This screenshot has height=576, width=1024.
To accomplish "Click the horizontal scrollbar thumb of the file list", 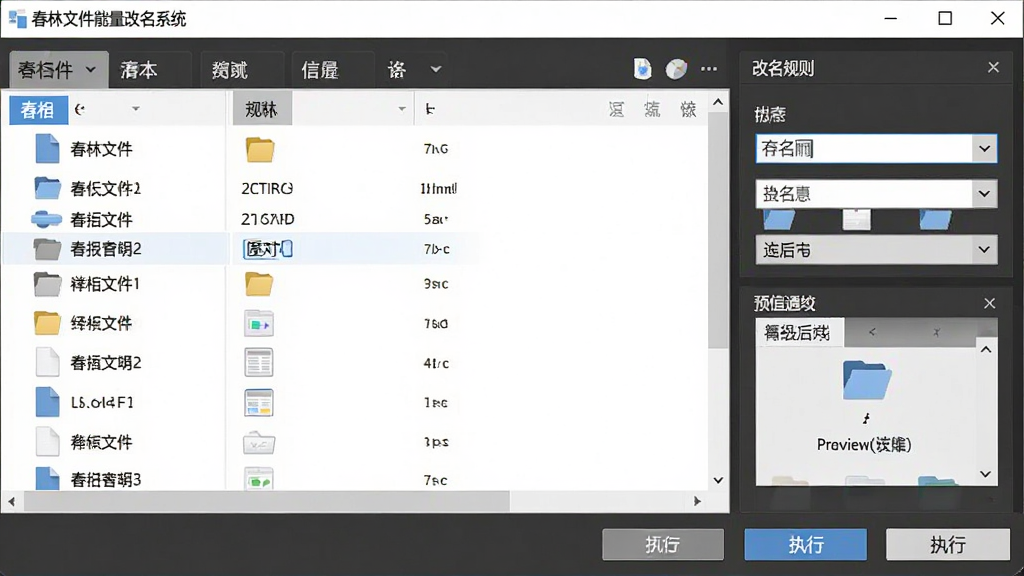I will (x=266, y=502).
